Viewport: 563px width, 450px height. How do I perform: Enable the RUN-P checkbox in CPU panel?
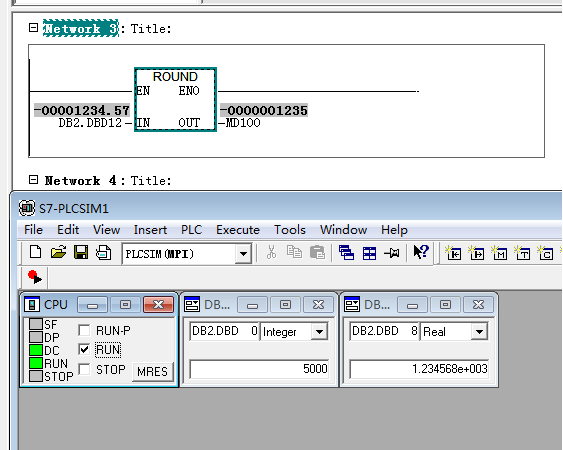click(x=84, y=330)
